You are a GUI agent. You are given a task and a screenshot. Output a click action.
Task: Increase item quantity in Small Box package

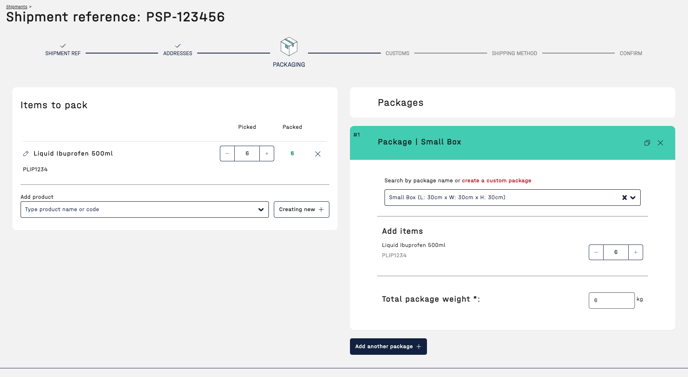[635, 252]
